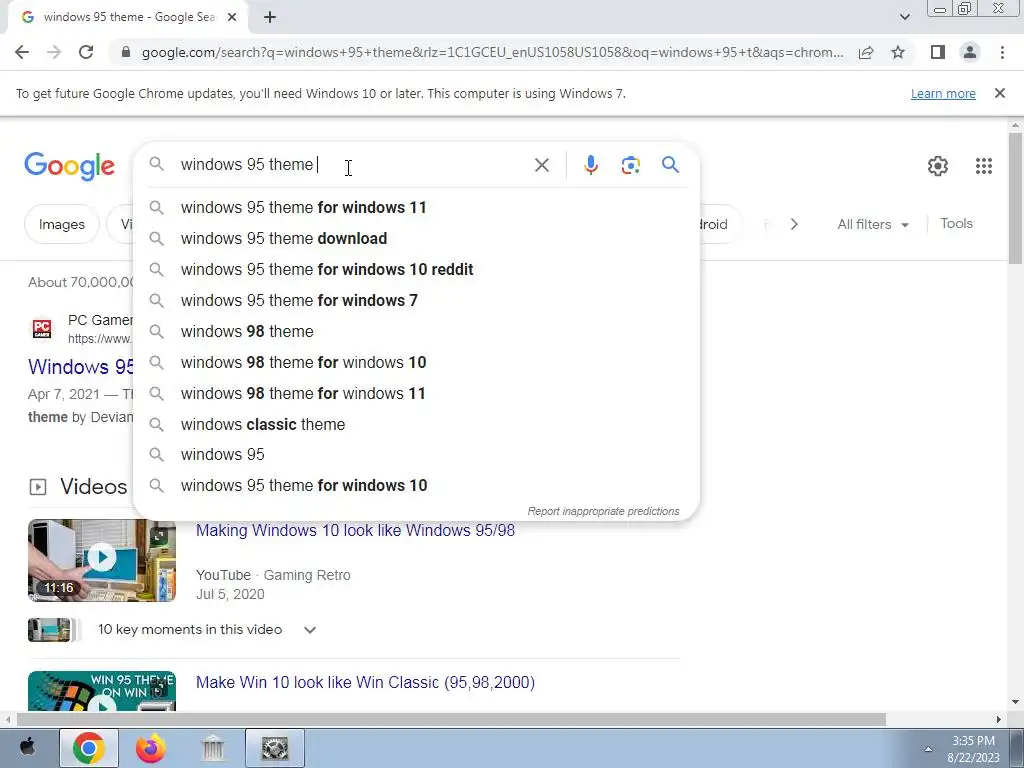Click the Chrome back arrow
1024x768 pixels.
click(22, 52)
